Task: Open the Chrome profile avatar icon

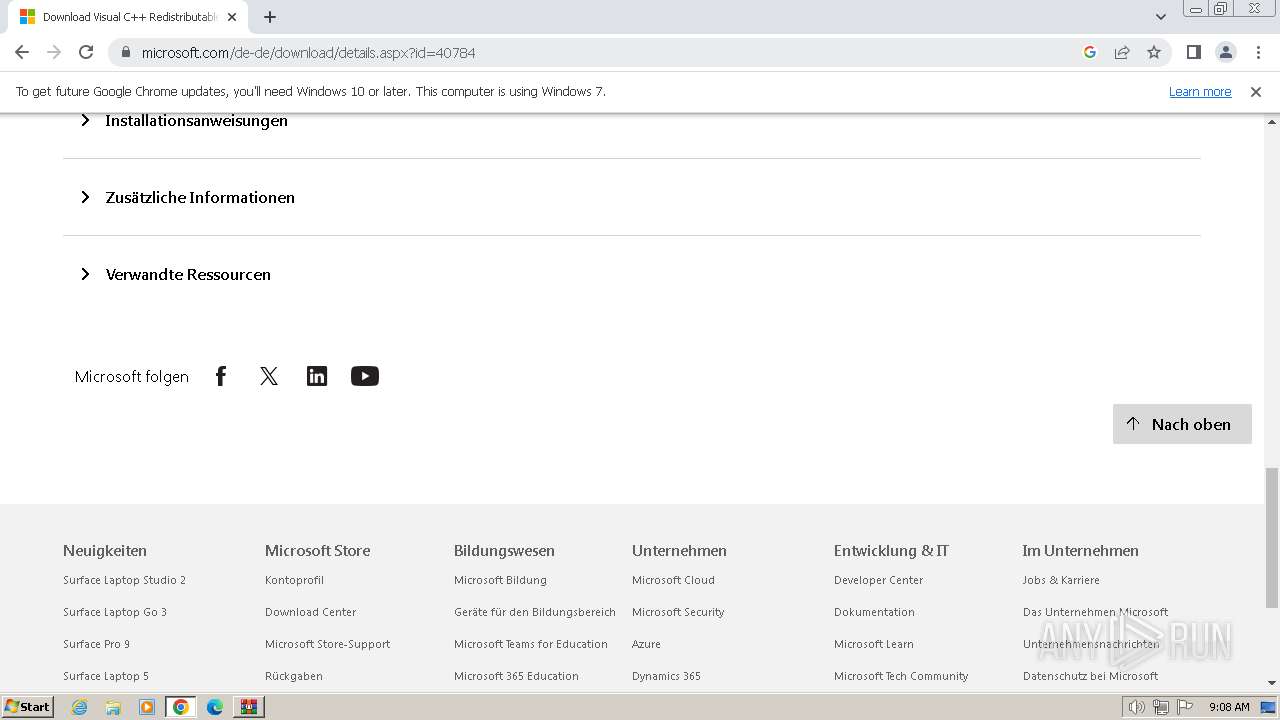Action: (1225, 52)
